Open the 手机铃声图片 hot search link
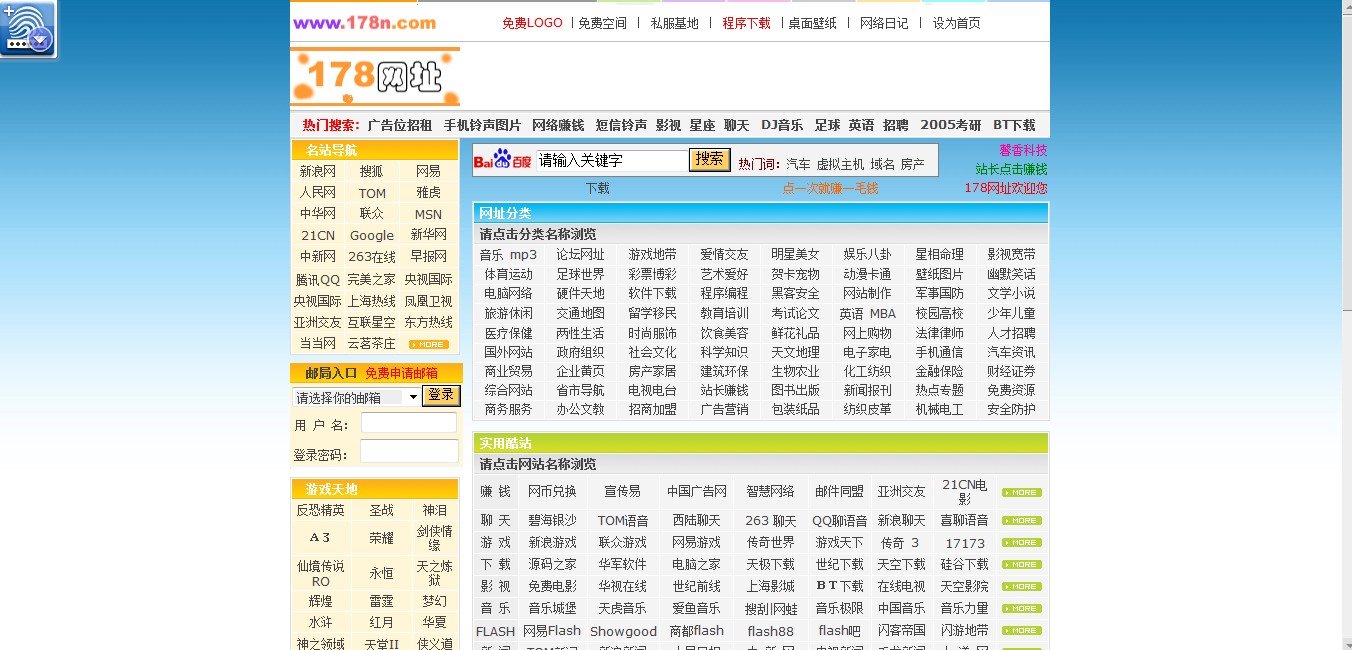Image resolution: width=1352 pixels, height=650 pixels. click(x=482, y=125)
